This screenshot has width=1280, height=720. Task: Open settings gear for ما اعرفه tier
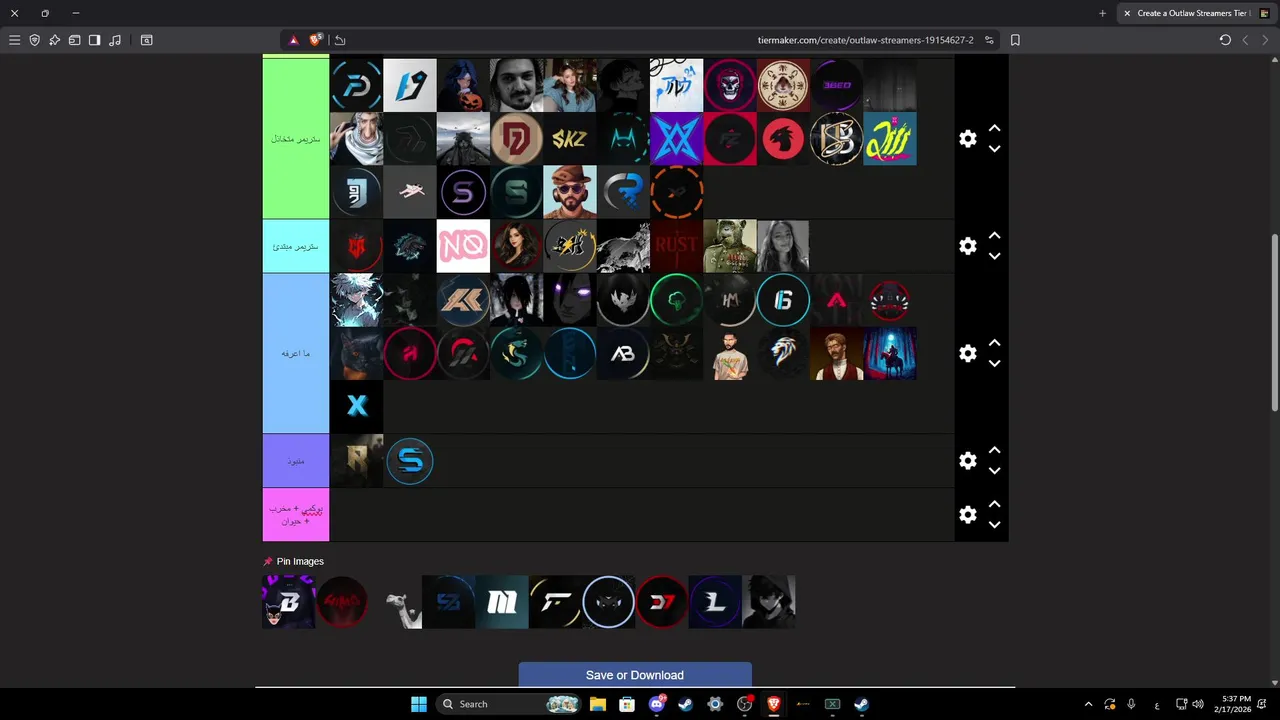click(x=967, y=353)
